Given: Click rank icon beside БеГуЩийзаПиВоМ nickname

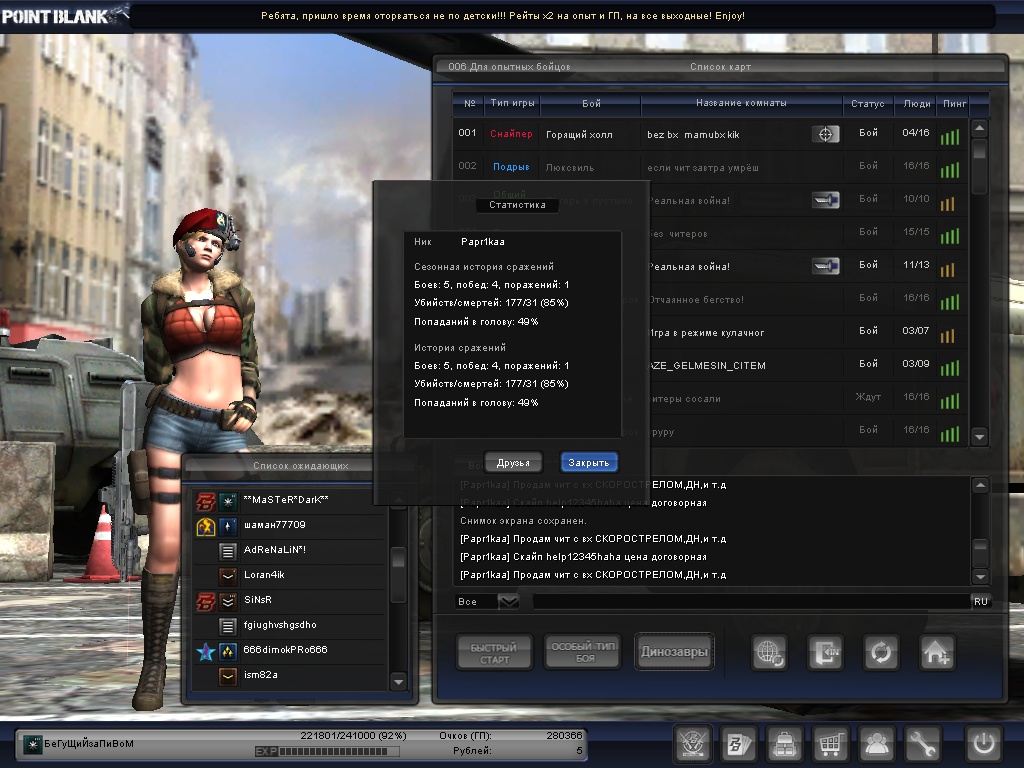Looking at the screenshot, I should (x=32, y=744).
